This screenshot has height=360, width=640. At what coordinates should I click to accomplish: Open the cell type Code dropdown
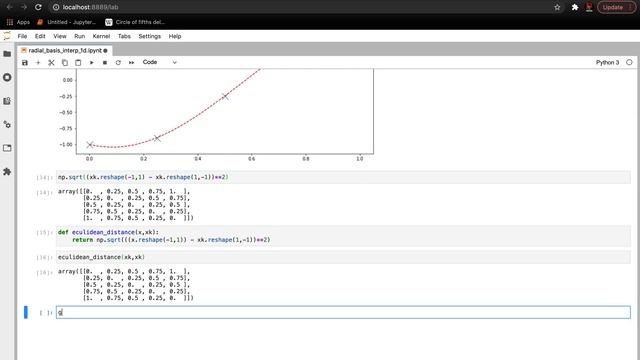click(x=159, y=62)
